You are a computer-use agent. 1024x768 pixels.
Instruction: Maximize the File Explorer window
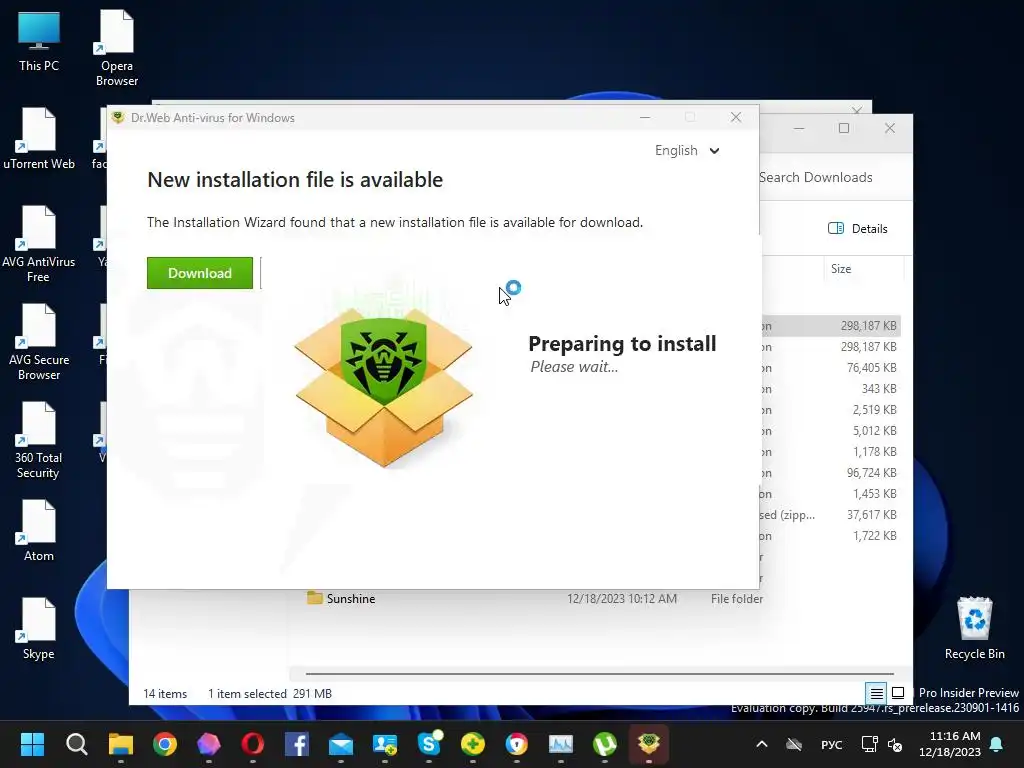844,128
